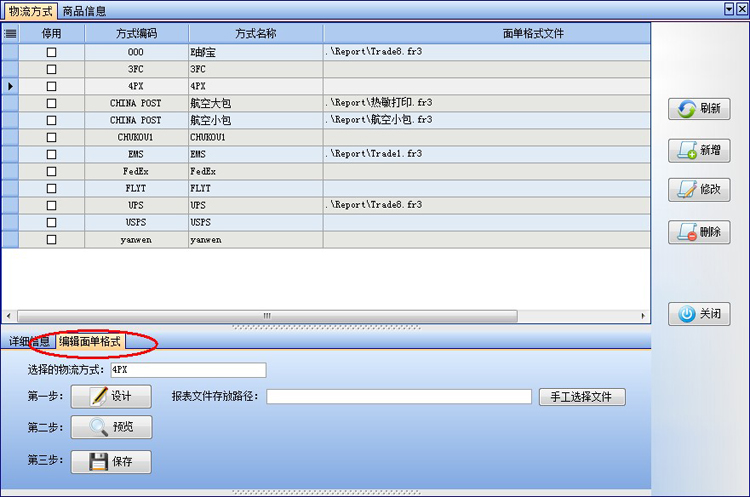750x497 pixels.
Task: Select the E邮宝 name cell
Action: point(256,52)
